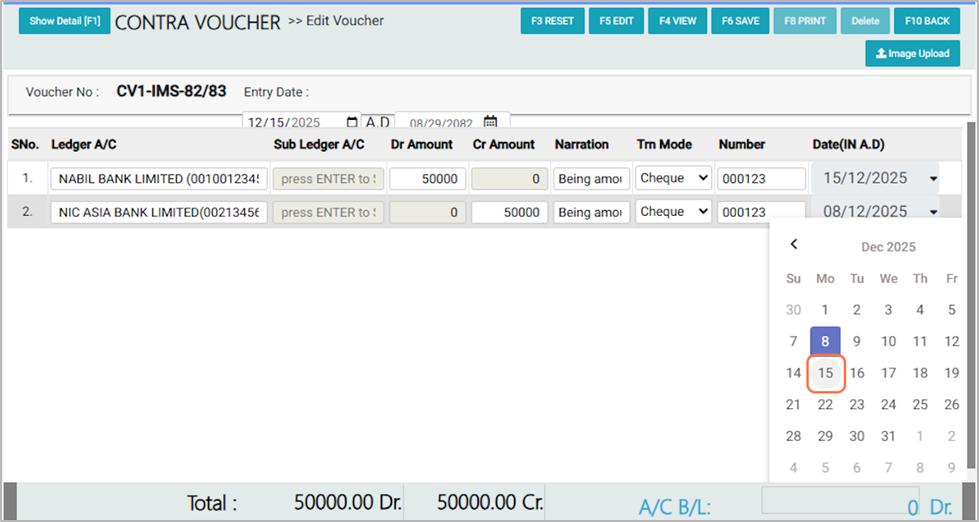The width and height of the screenshot is (979, 522).
Task: Click the NABIL BANK LIMITED ledger field
Action: click(x=159, y=179)
